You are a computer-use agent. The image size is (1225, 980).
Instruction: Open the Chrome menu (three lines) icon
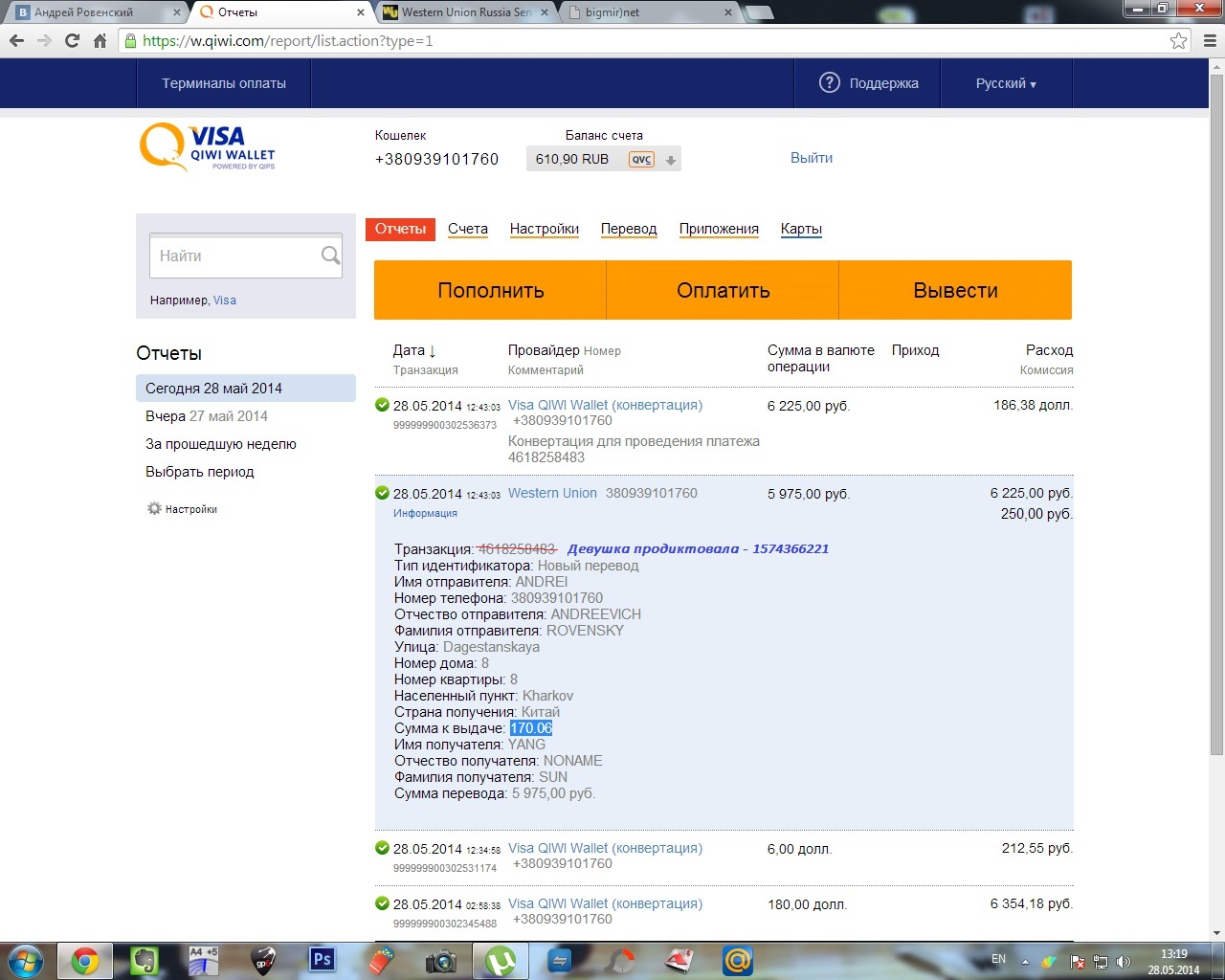tap(1210, 40)
